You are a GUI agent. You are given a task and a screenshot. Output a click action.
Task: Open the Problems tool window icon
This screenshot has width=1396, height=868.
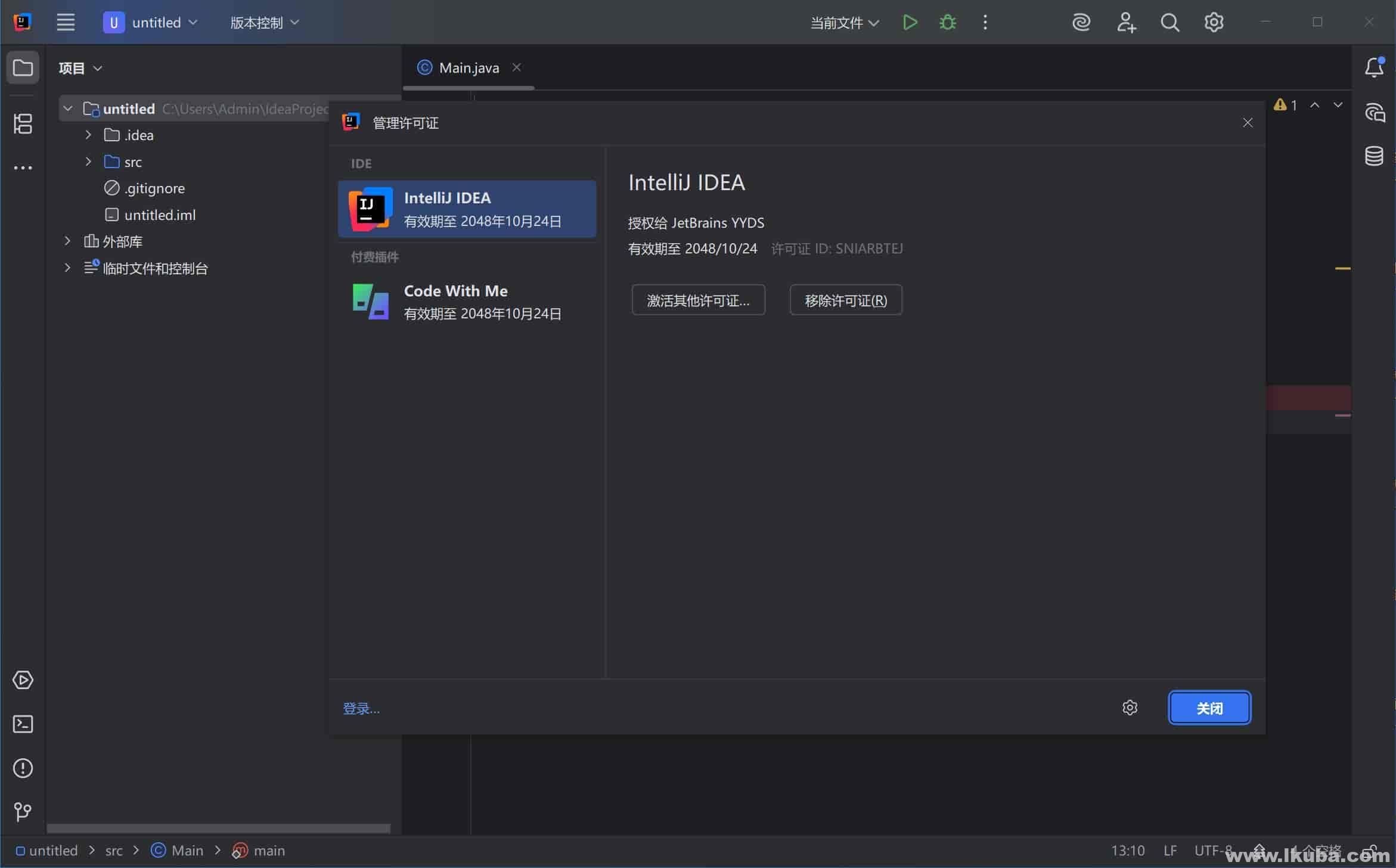click(x=23, y=768)
